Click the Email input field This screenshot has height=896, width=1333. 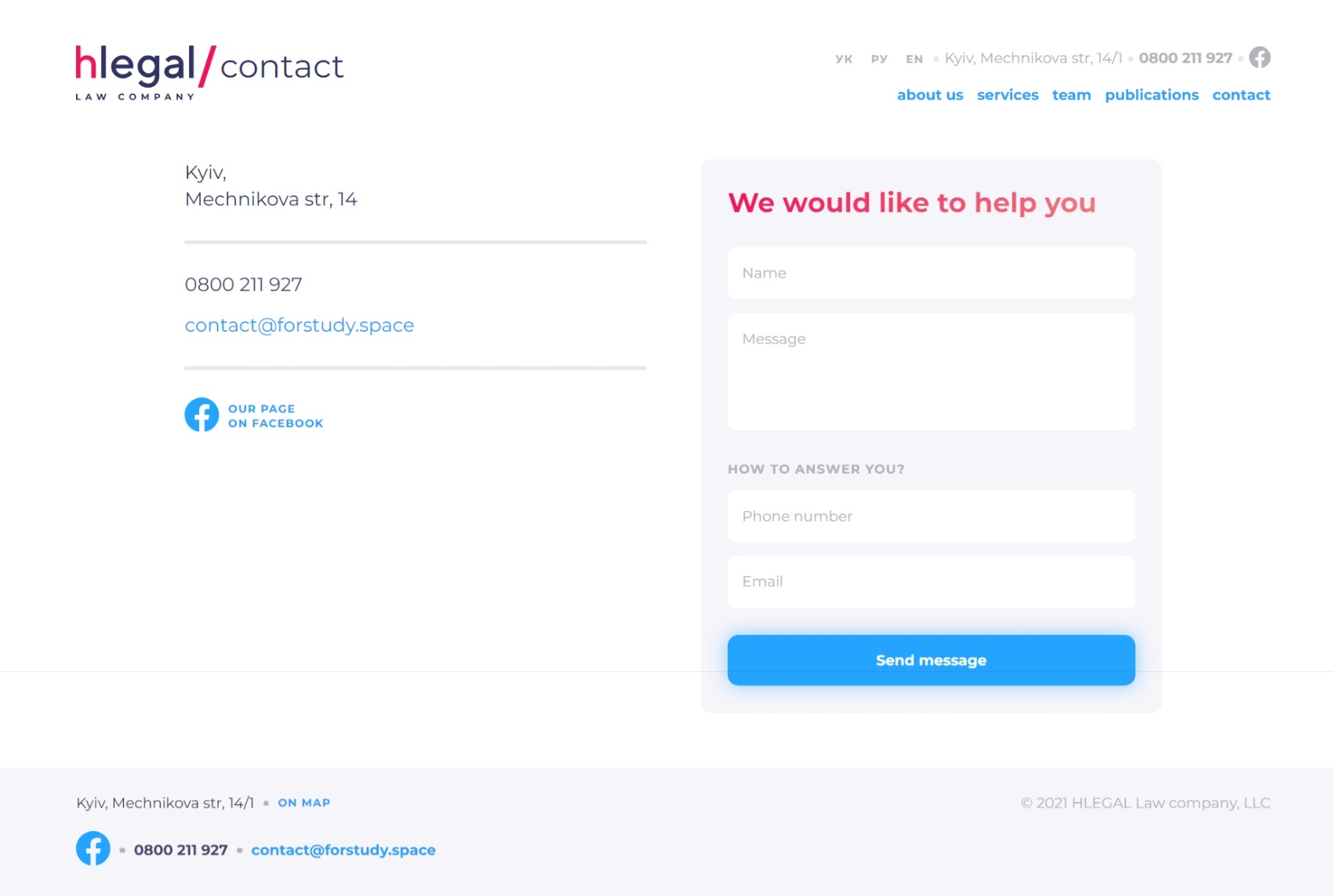(x=931, y=582)
